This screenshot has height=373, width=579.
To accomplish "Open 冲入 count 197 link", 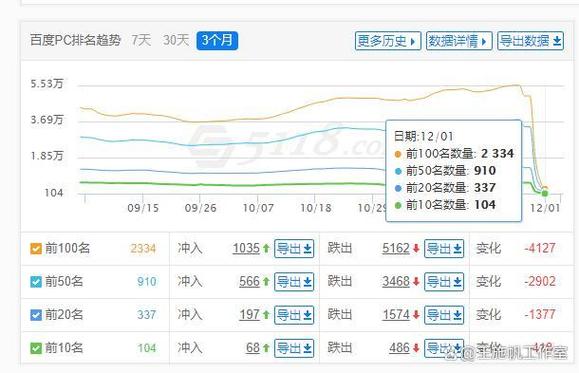I will [x=249, y=315].
